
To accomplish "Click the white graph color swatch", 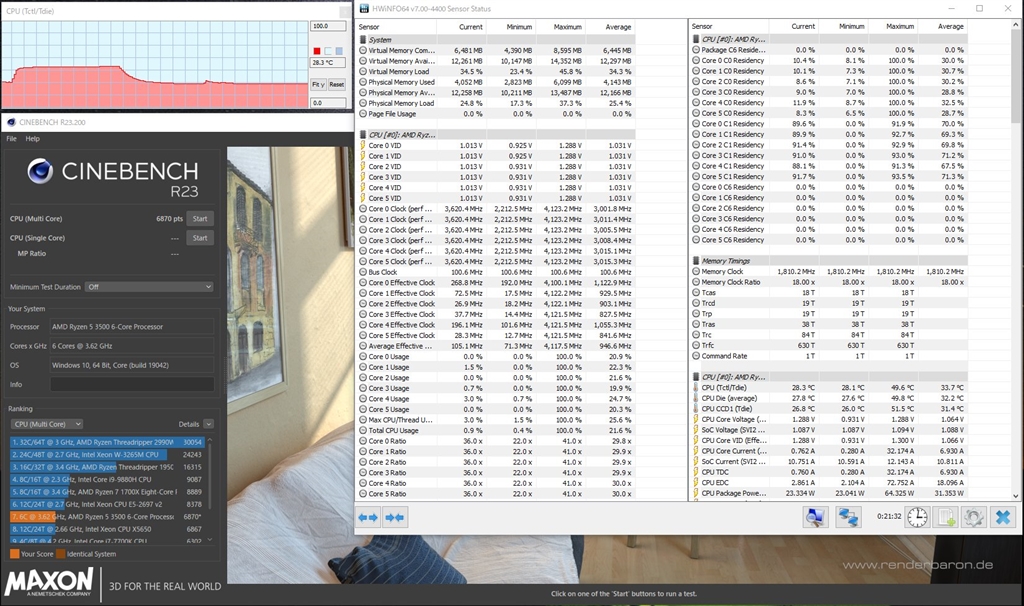I will coord(328,51).
